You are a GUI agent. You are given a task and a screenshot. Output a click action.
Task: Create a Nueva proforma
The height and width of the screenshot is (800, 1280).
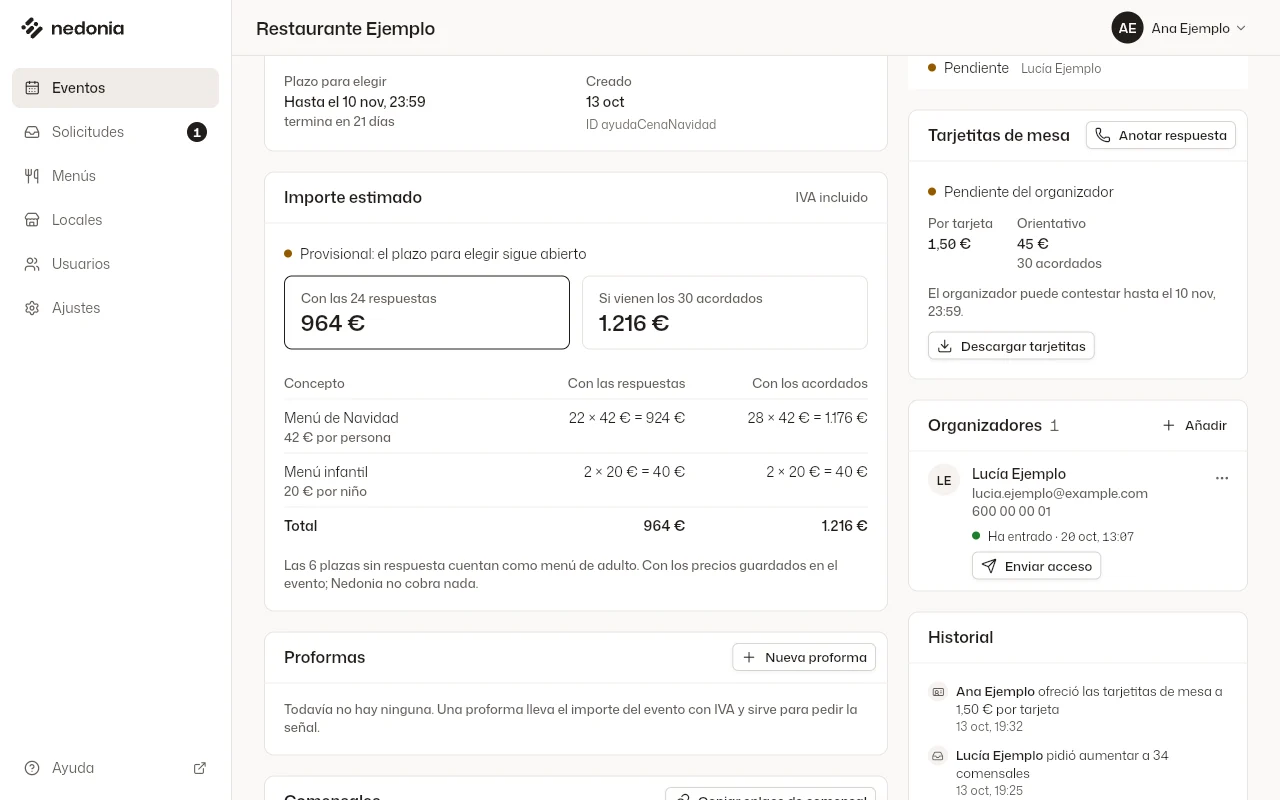(804, 657)
